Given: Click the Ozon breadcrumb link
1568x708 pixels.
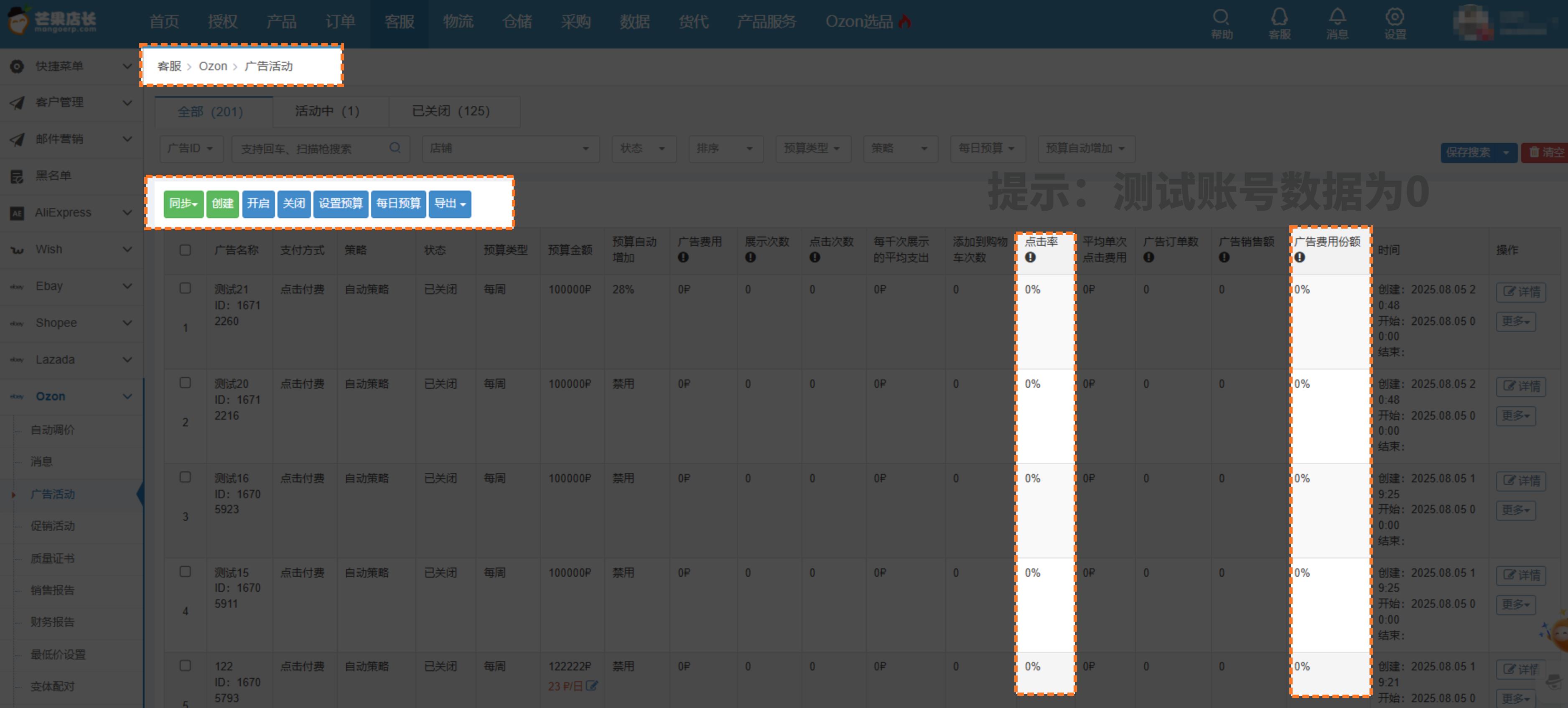Looking at the screenshot, I should [x=213, y=66].
